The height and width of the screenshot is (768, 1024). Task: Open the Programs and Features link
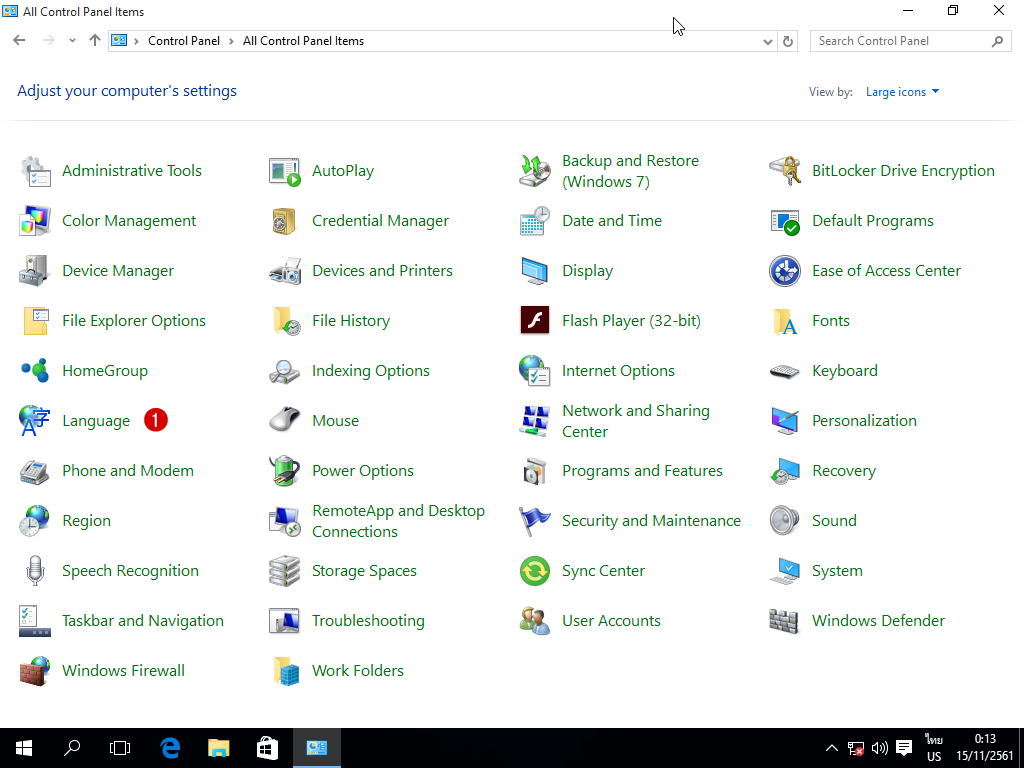coord(642,471)
